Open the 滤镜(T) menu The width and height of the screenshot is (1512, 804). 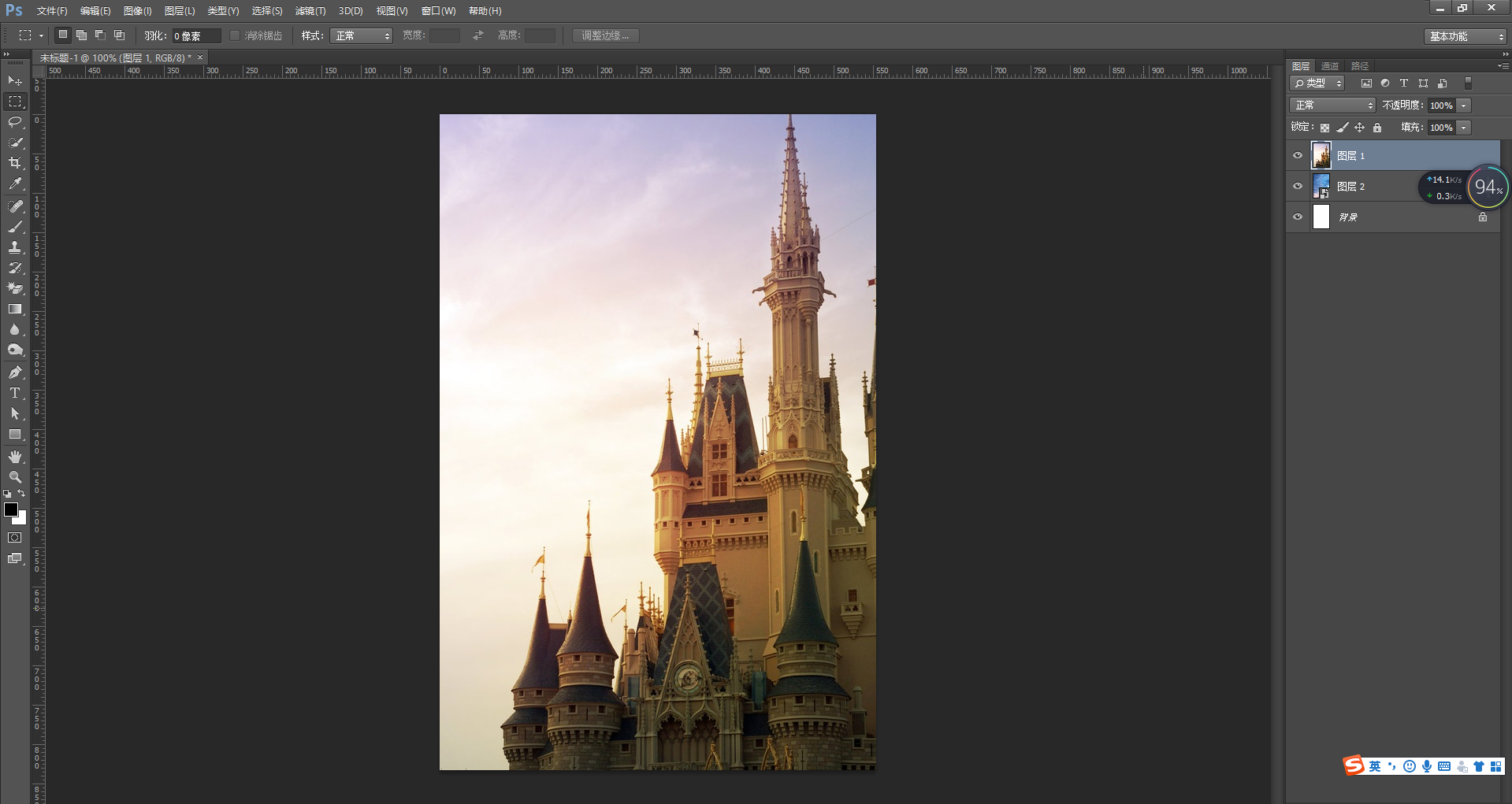(x=310, y=11)
